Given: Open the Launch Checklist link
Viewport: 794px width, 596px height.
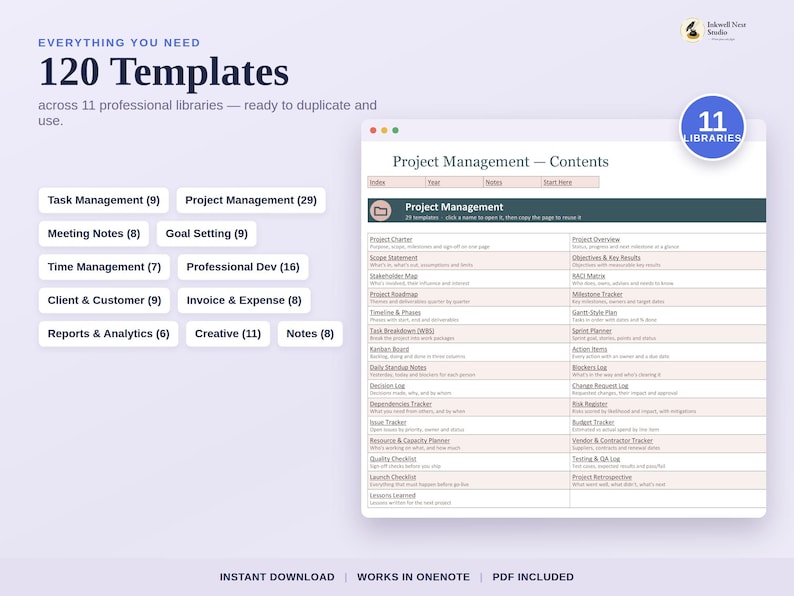Looking at the screenshot, I should click(392, 477).
